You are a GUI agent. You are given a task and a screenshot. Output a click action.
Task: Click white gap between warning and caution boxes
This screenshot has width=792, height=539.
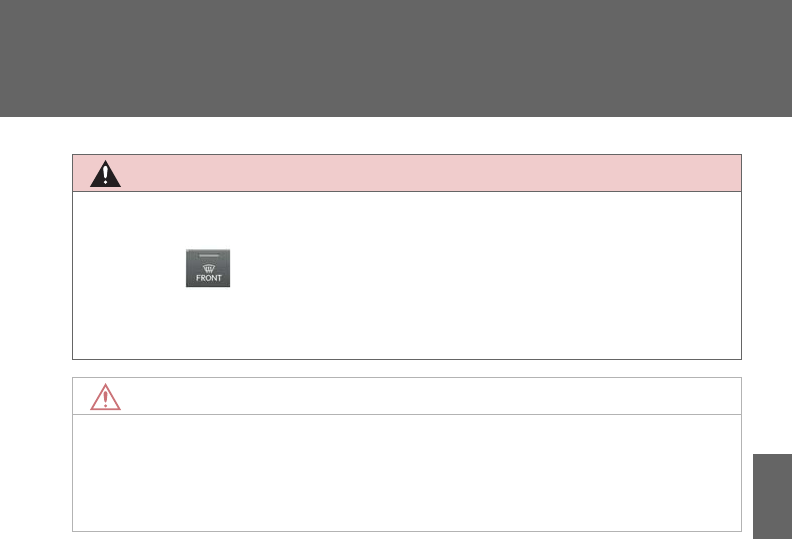407,368
